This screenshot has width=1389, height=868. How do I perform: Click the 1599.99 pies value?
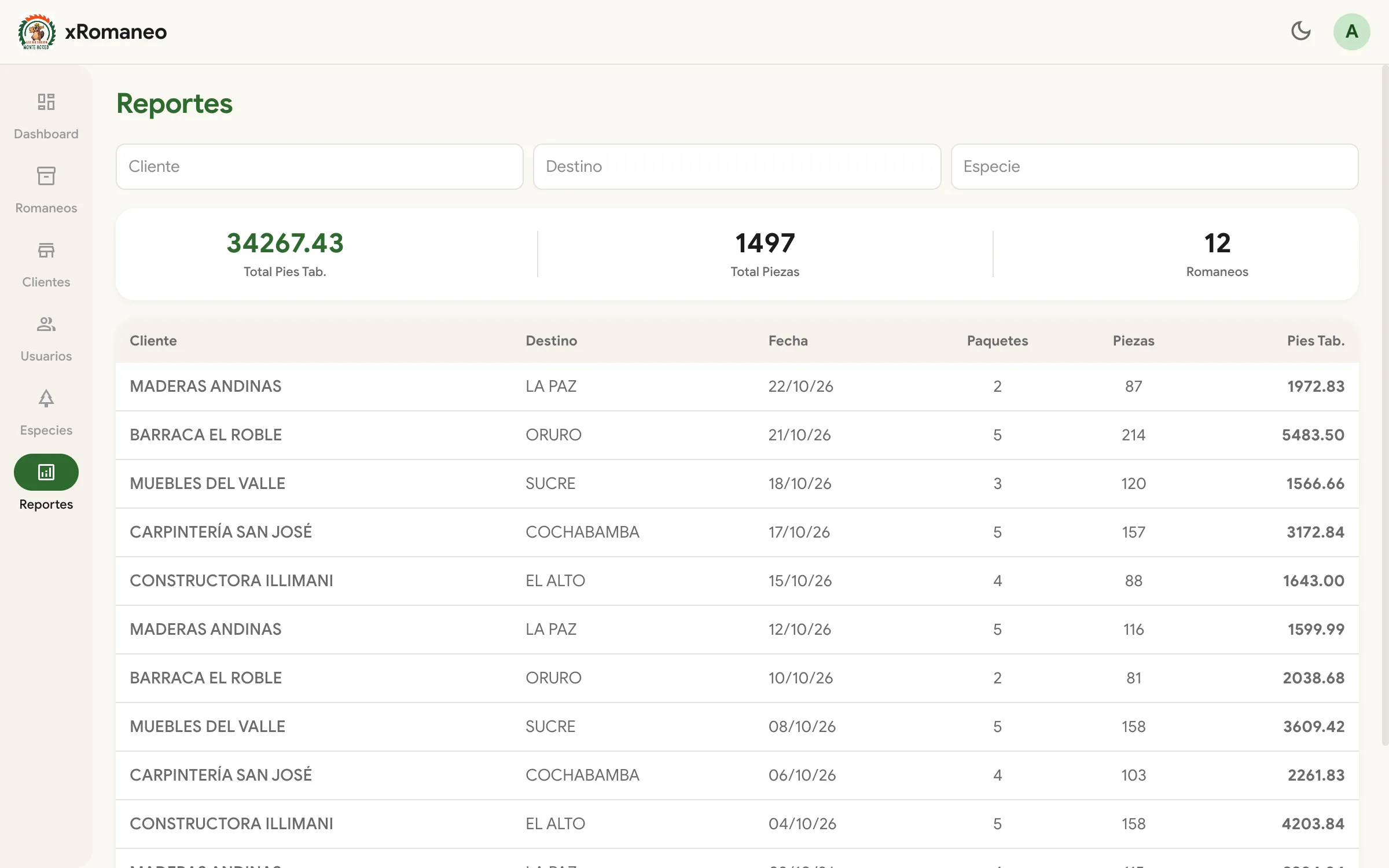1316,630
